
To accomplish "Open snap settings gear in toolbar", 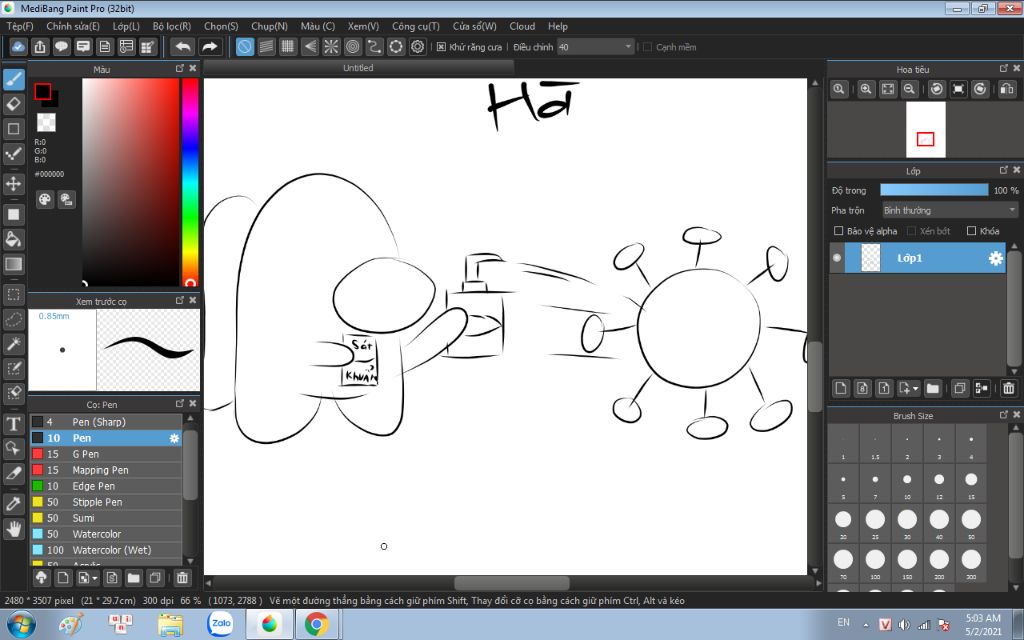I will click(x=417, y=47).
